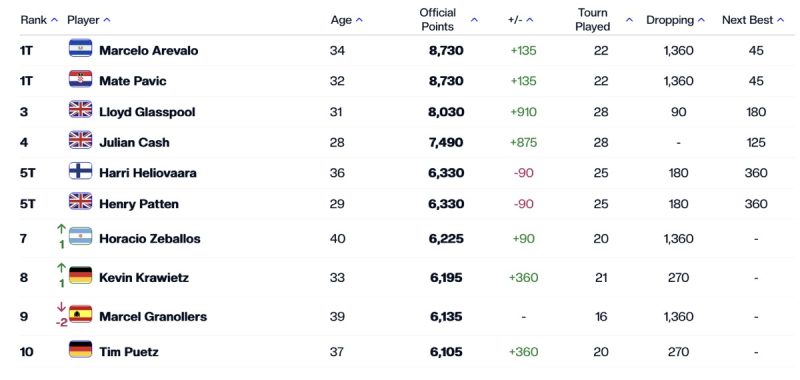
Task: Click the UK flag beside Lloyd Glasspool
Action: click(81, 110)
